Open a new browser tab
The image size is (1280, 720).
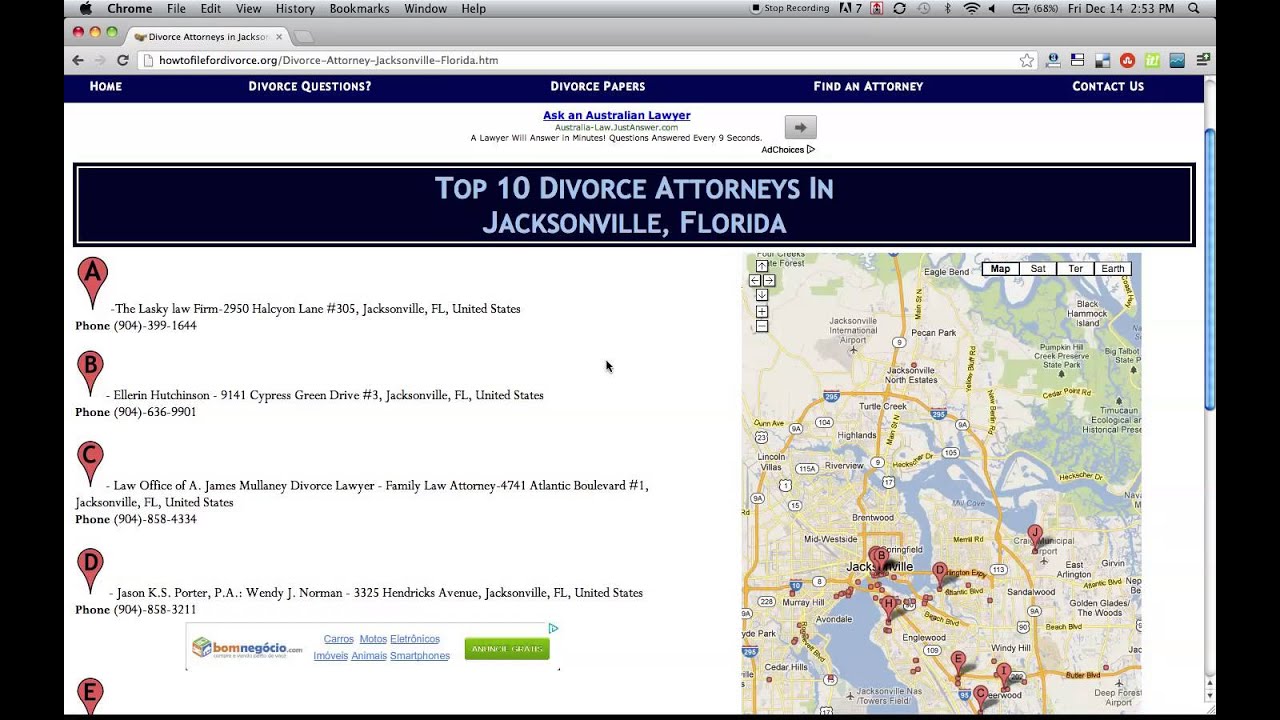tap(304, 37)
